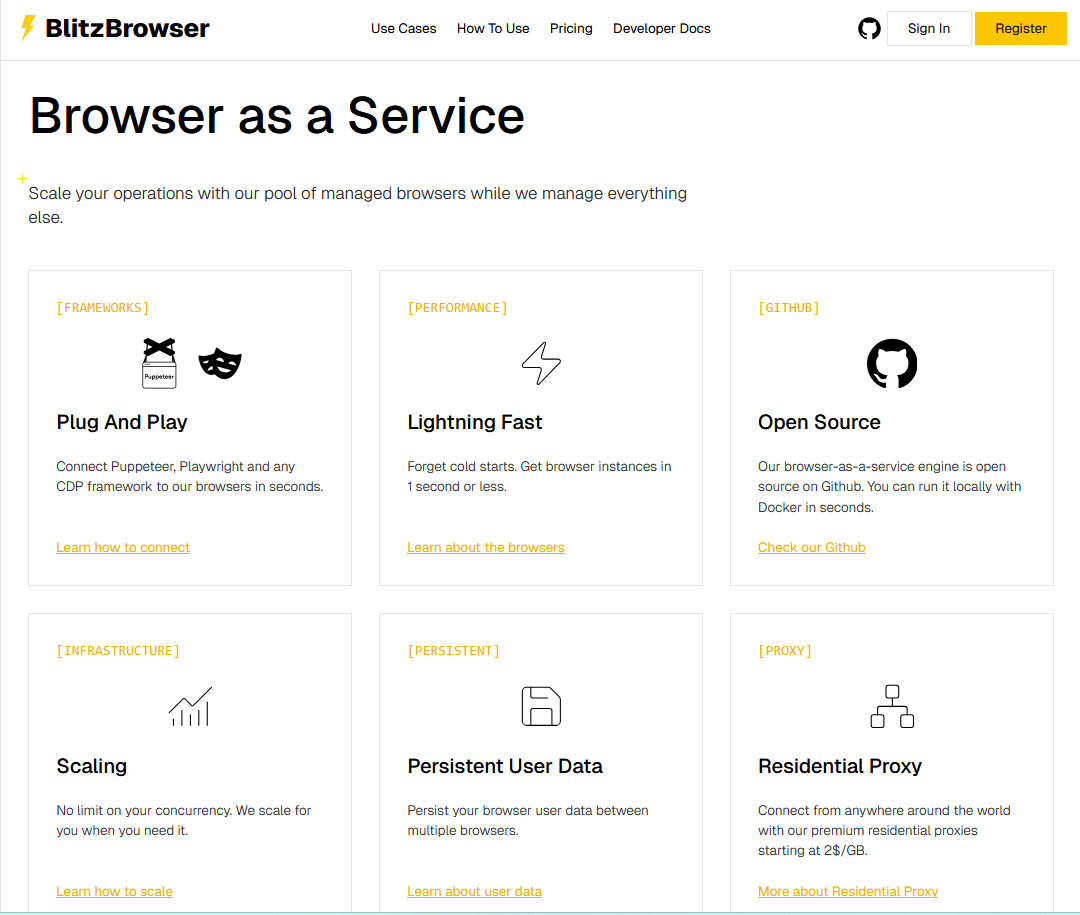Click the BlitzBrowser brand name

[127, 28]
